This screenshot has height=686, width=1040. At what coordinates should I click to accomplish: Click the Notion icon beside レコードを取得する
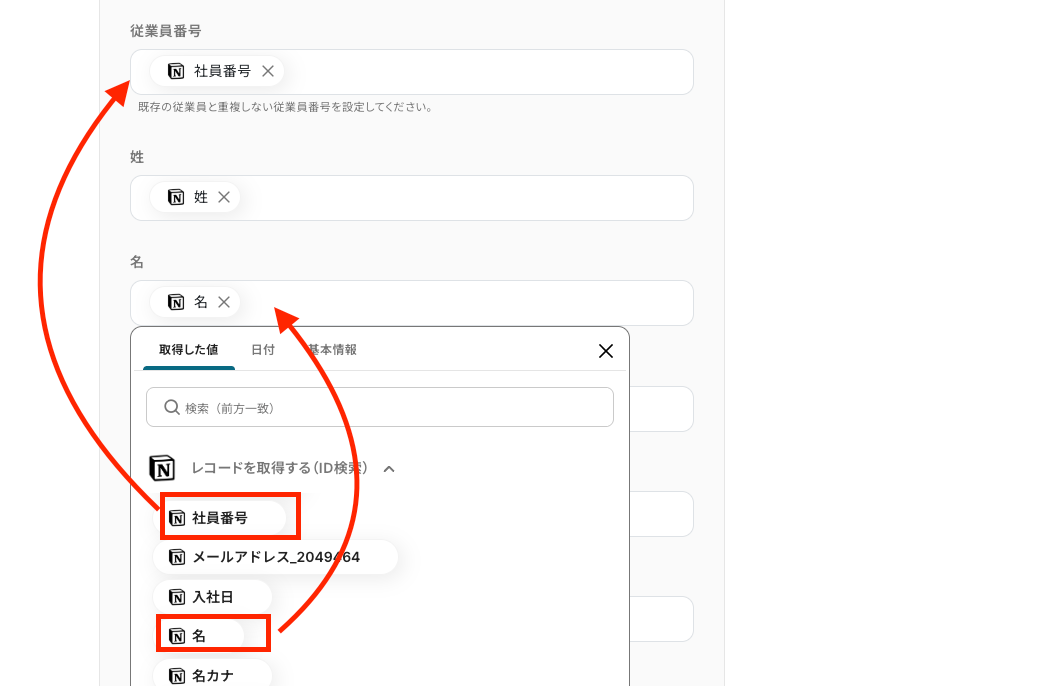click(162, 468)
